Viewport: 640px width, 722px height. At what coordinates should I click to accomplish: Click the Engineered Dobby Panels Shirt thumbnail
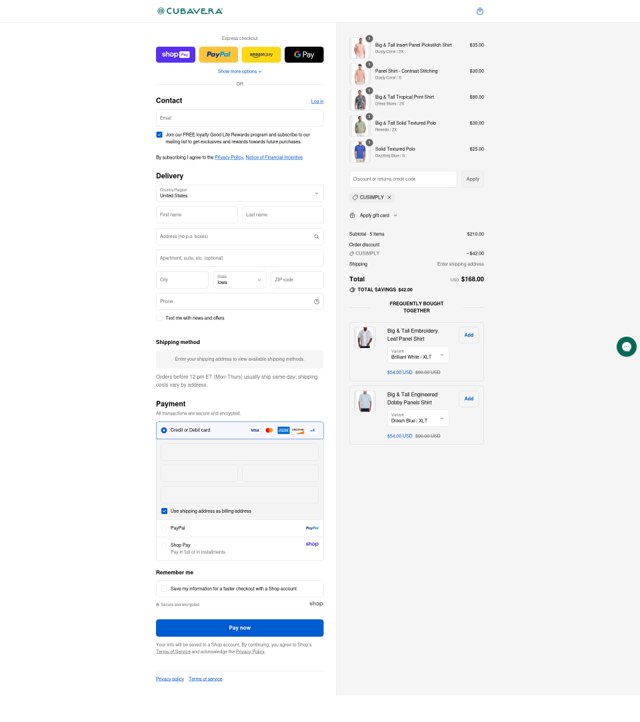pyautogui.click(x=365, y=401)
